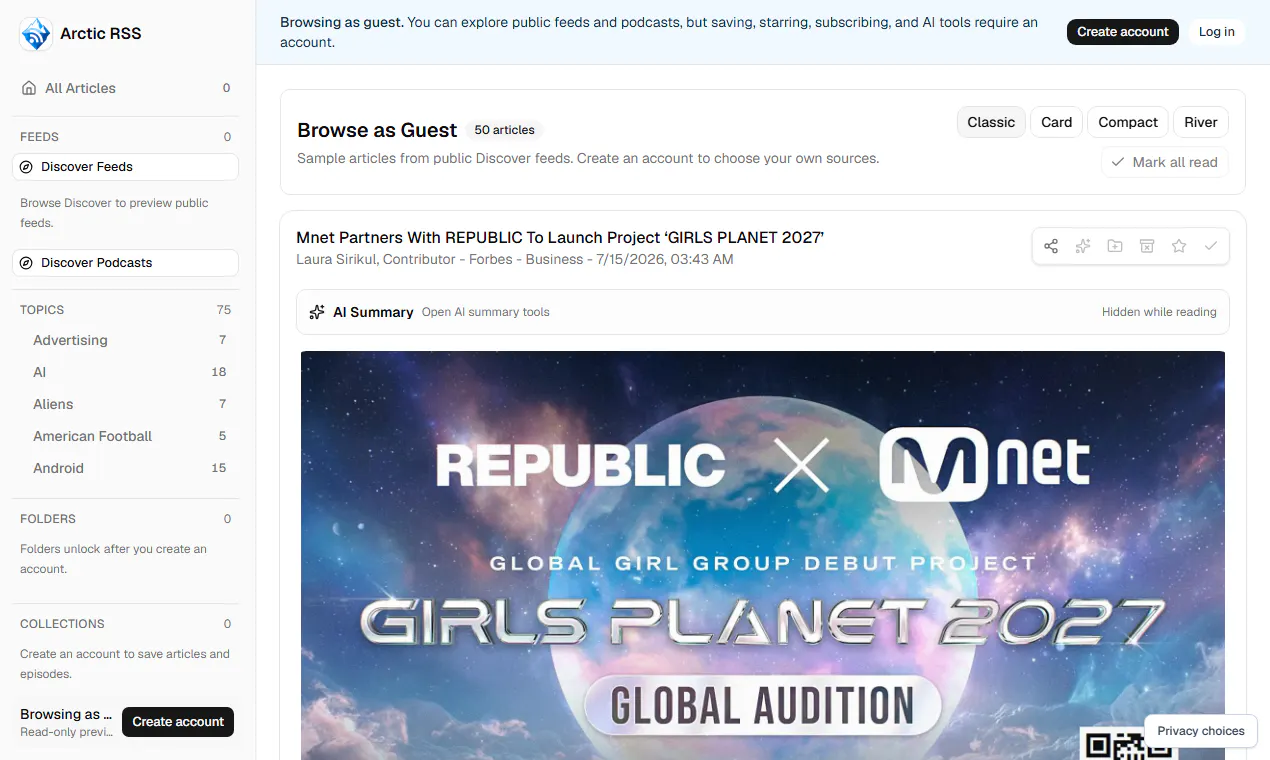Click Create account in top banner
The image size is (1270, 760).
point(1123,32)
